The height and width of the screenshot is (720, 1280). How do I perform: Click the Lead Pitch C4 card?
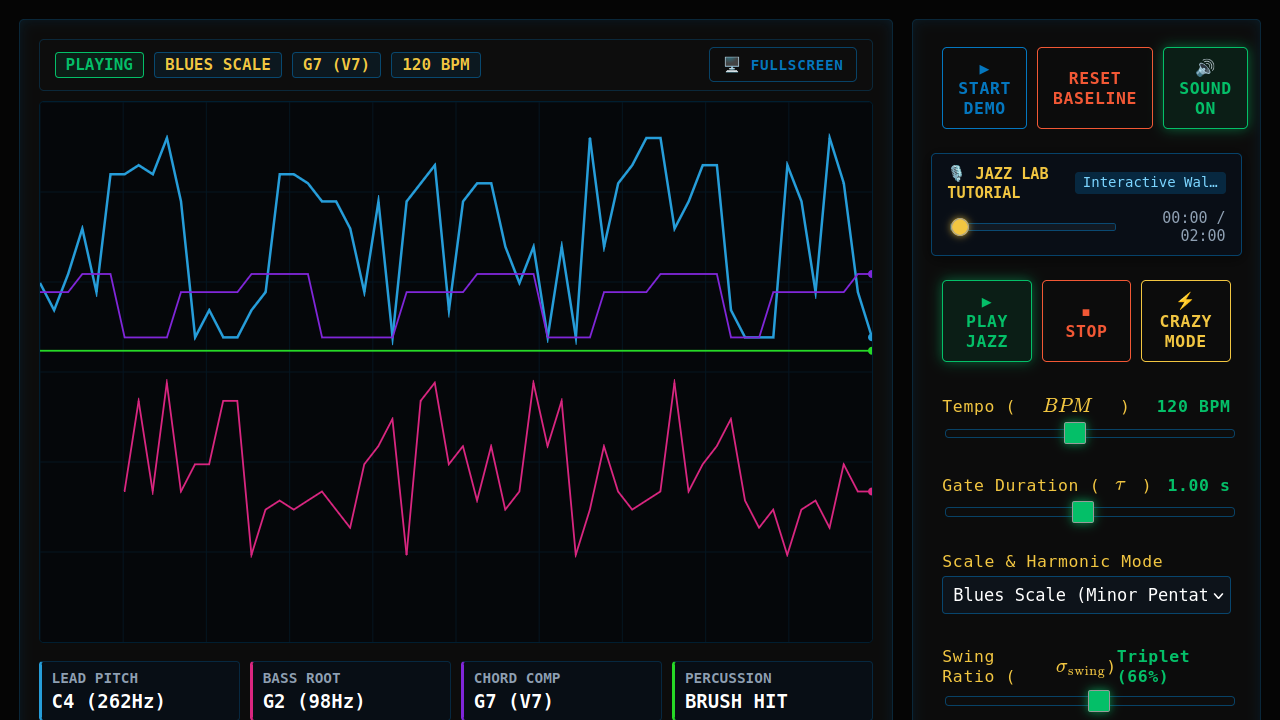[140, 690]
